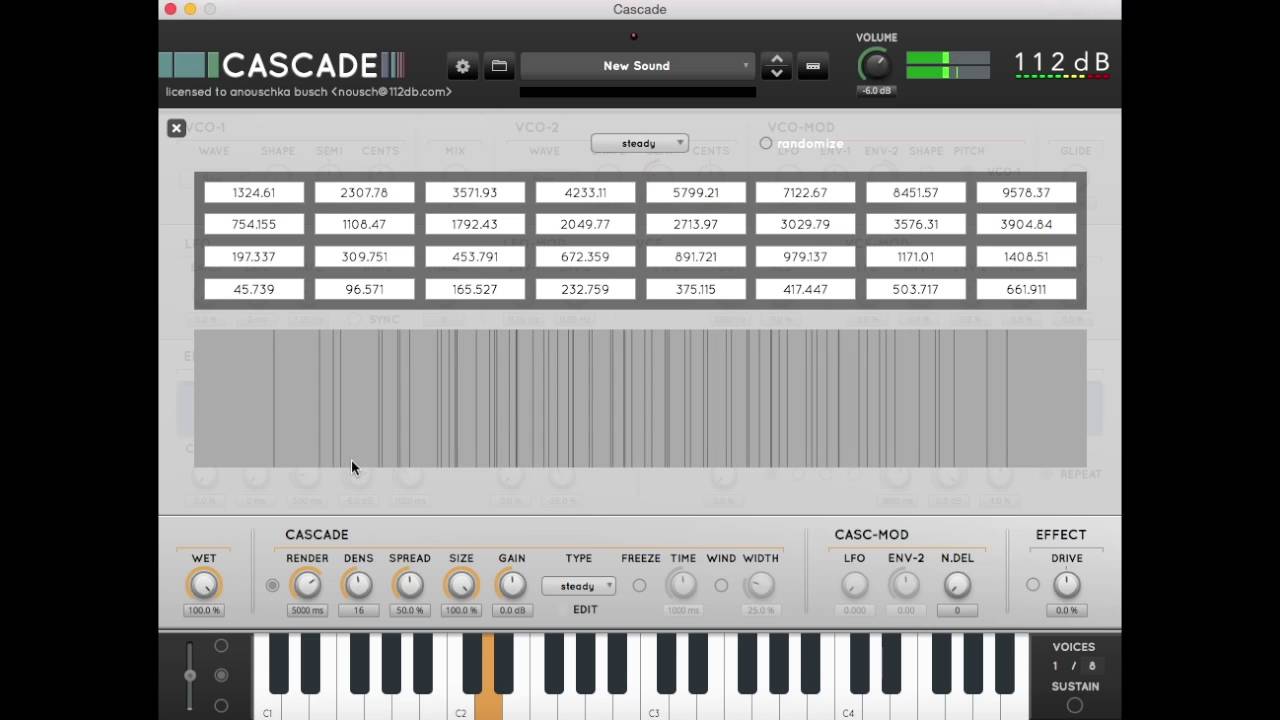This screenshot has height=720, width=1280.
Task: Open the New Sound preset dropdown
Action: point(637,66)
